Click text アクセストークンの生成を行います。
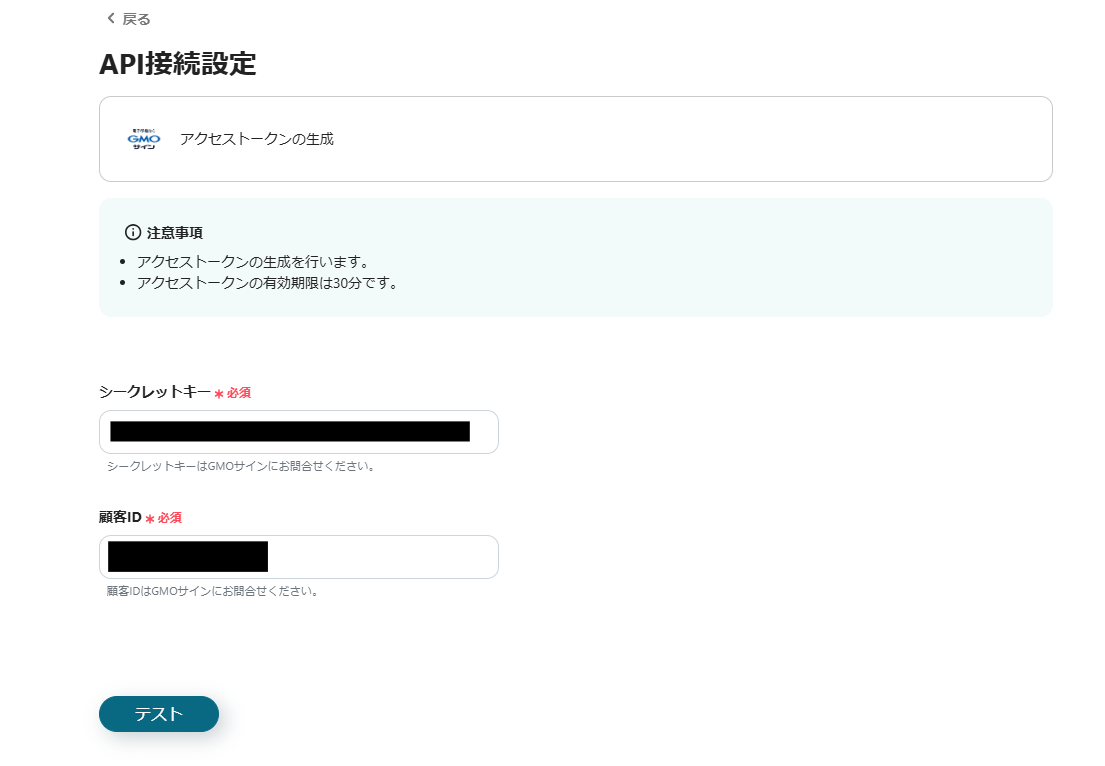The image size is (1105, 766). 254,262
